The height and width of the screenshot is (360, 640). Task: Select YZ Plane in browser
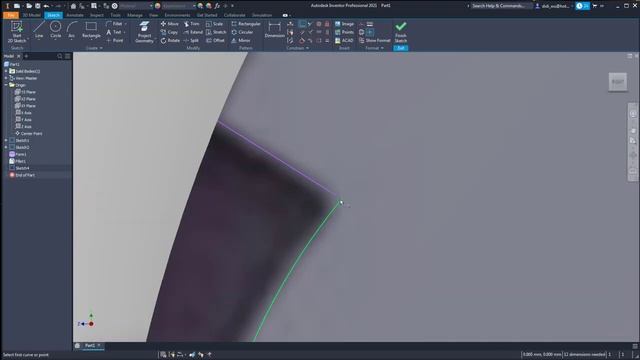coord(25,92)
